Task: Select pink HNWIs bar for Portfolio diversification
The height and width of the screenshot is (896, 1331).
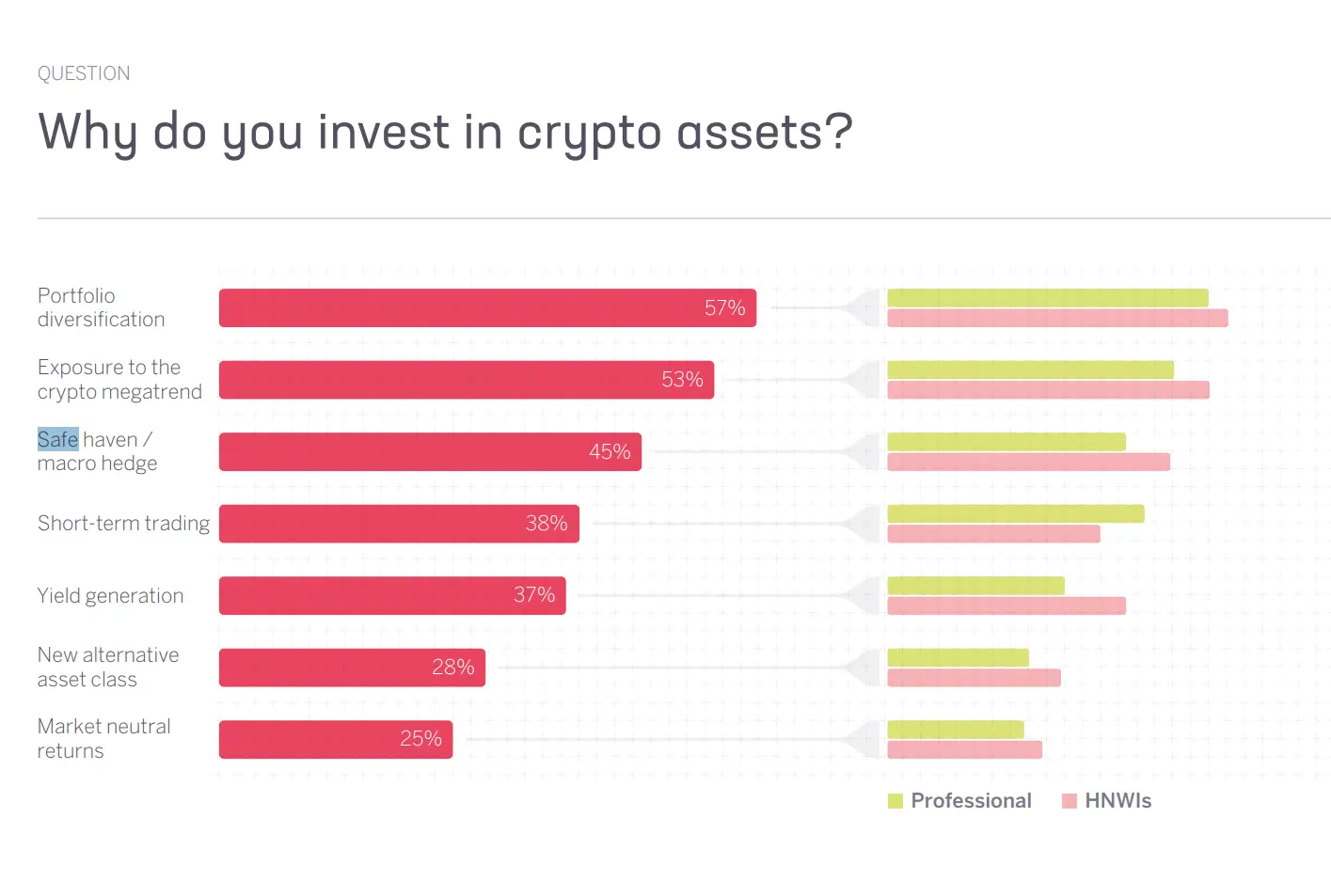Action: pyautogui.click(x=1057, y=319)
